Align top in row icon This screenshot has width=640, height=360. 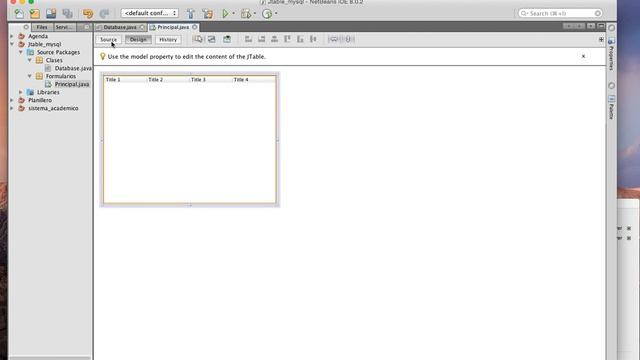(x=287, y=39)
